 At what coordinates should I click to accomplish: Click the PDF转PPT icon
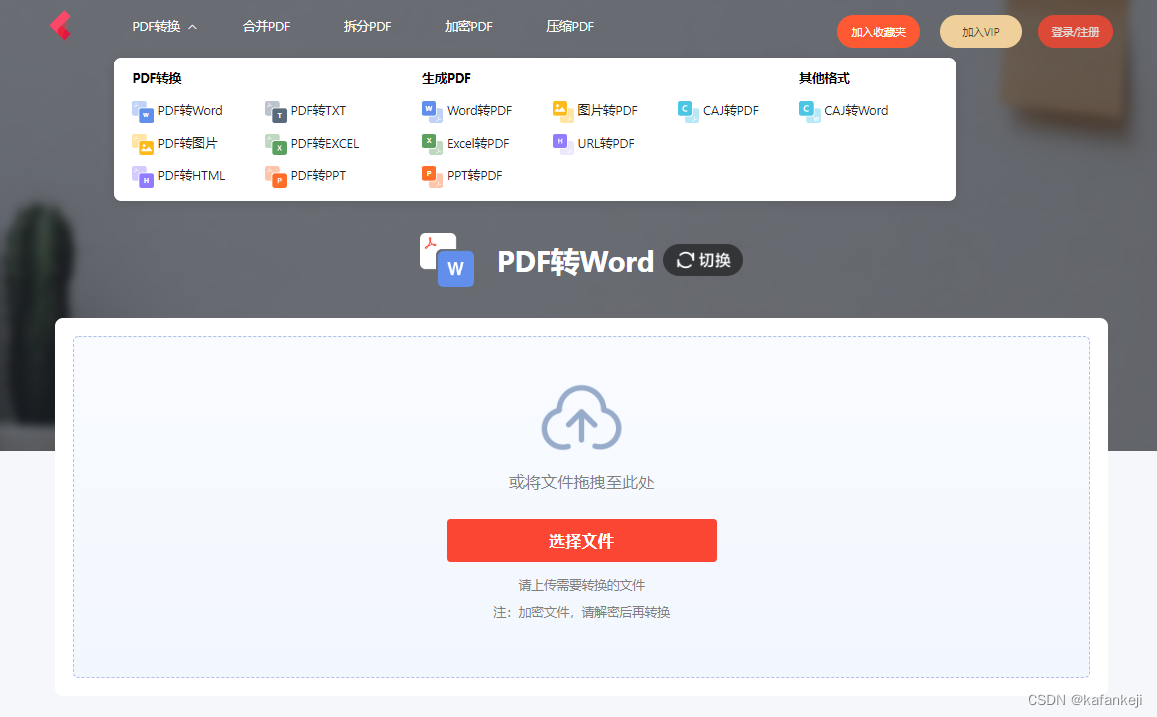click(x=275, y=176)
